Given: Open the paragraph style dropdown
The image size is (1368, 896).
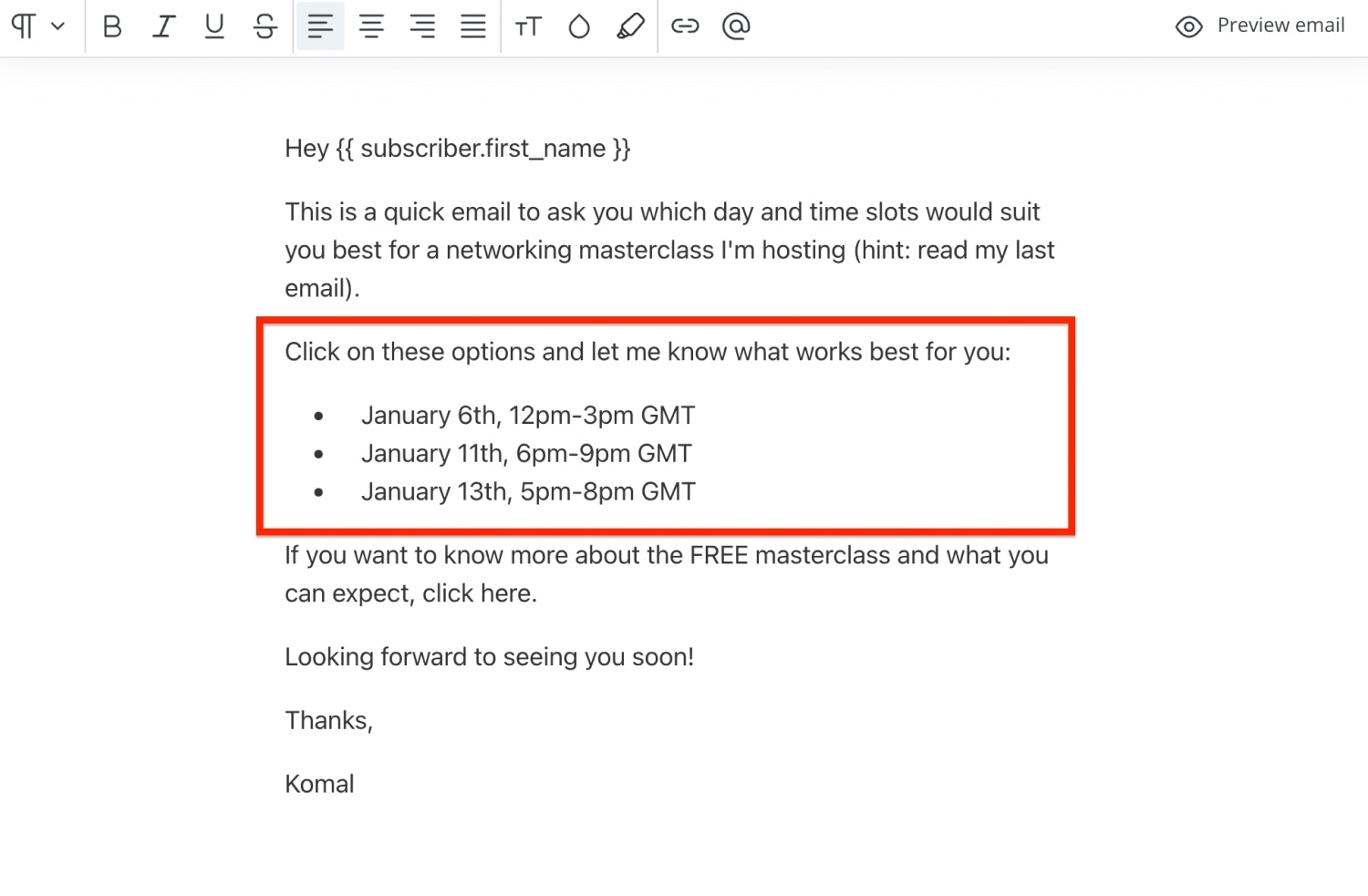Looking at the screenshot, I should pyautogui.click(x=58, y=26).
